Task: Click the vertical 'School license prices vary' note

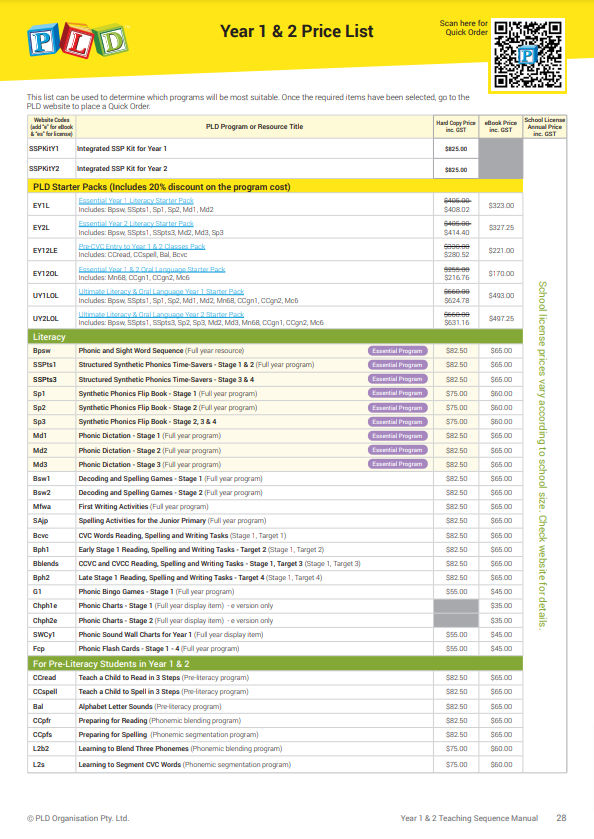Action: 543,455
